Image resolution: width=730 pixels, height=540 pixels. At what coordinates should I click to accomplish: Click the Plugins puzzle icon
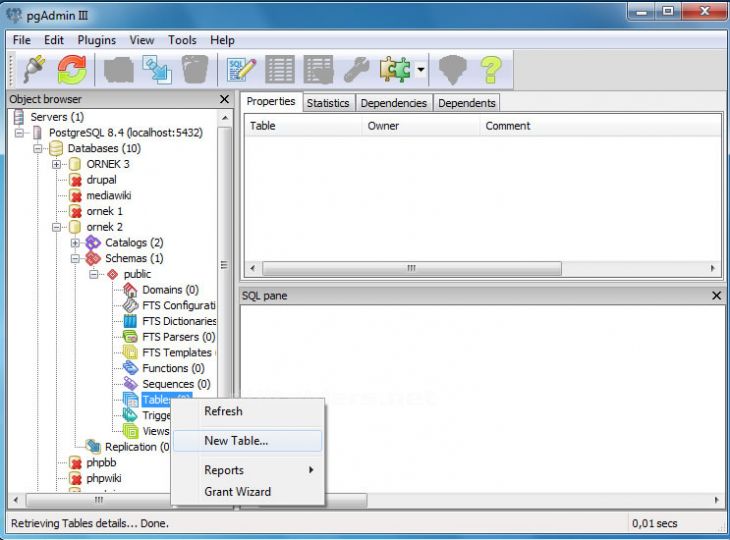click(395, 70)
